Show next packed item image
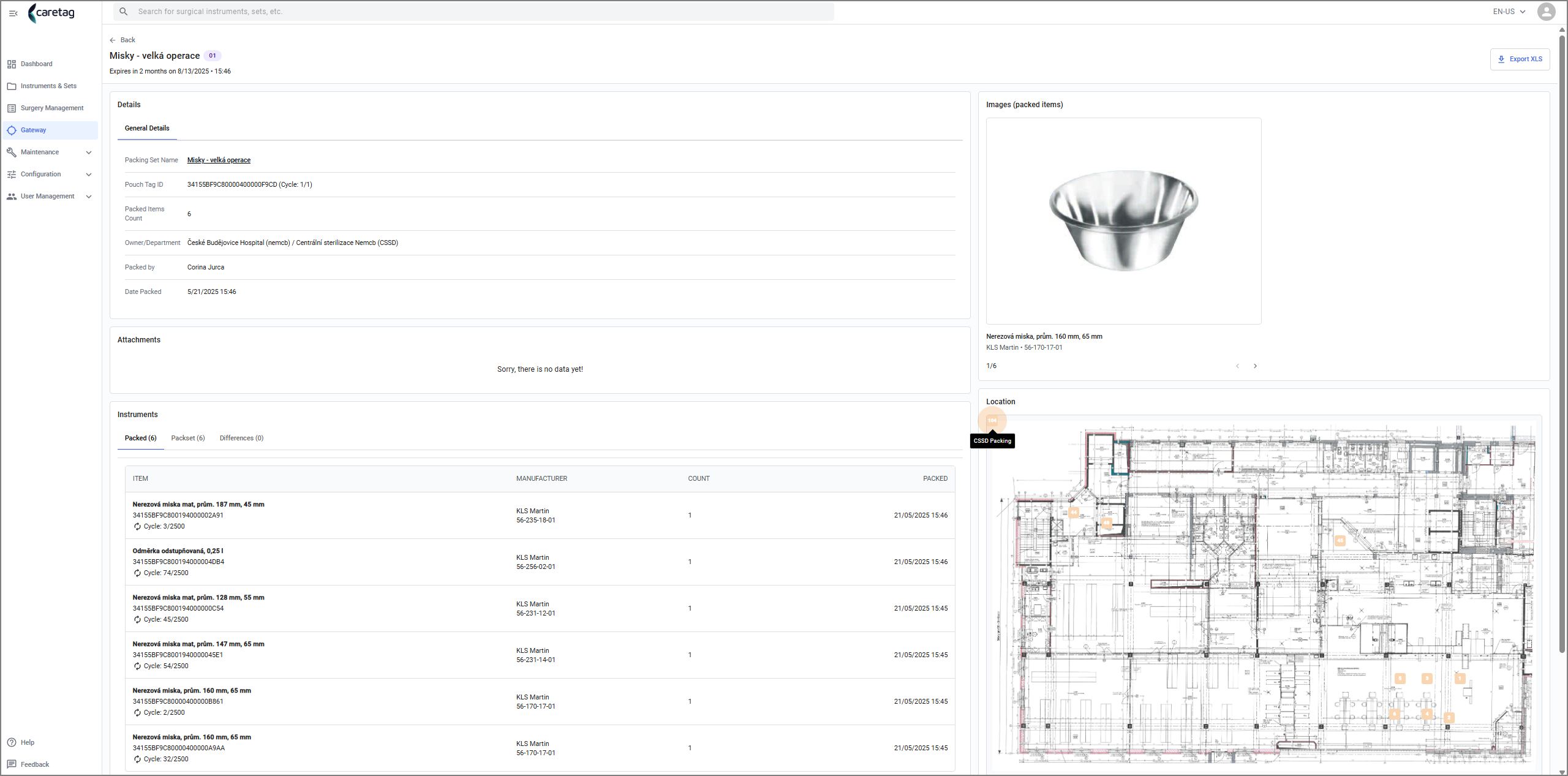The image size is (1568, 776). pos(1255,366)
